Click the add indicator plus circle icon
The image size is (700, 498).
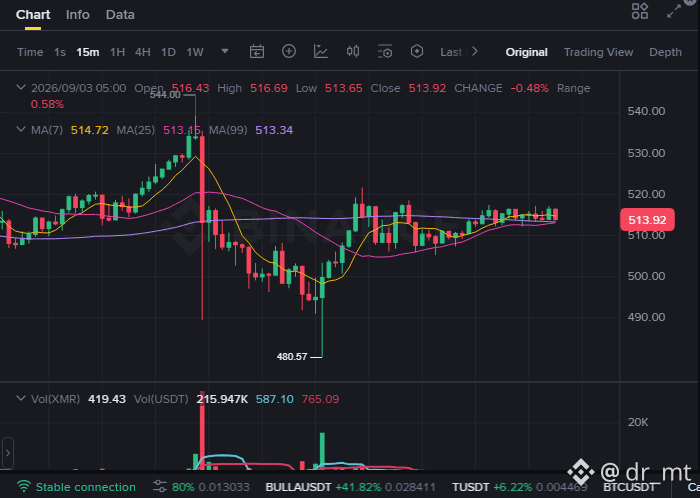pos(289,51)
